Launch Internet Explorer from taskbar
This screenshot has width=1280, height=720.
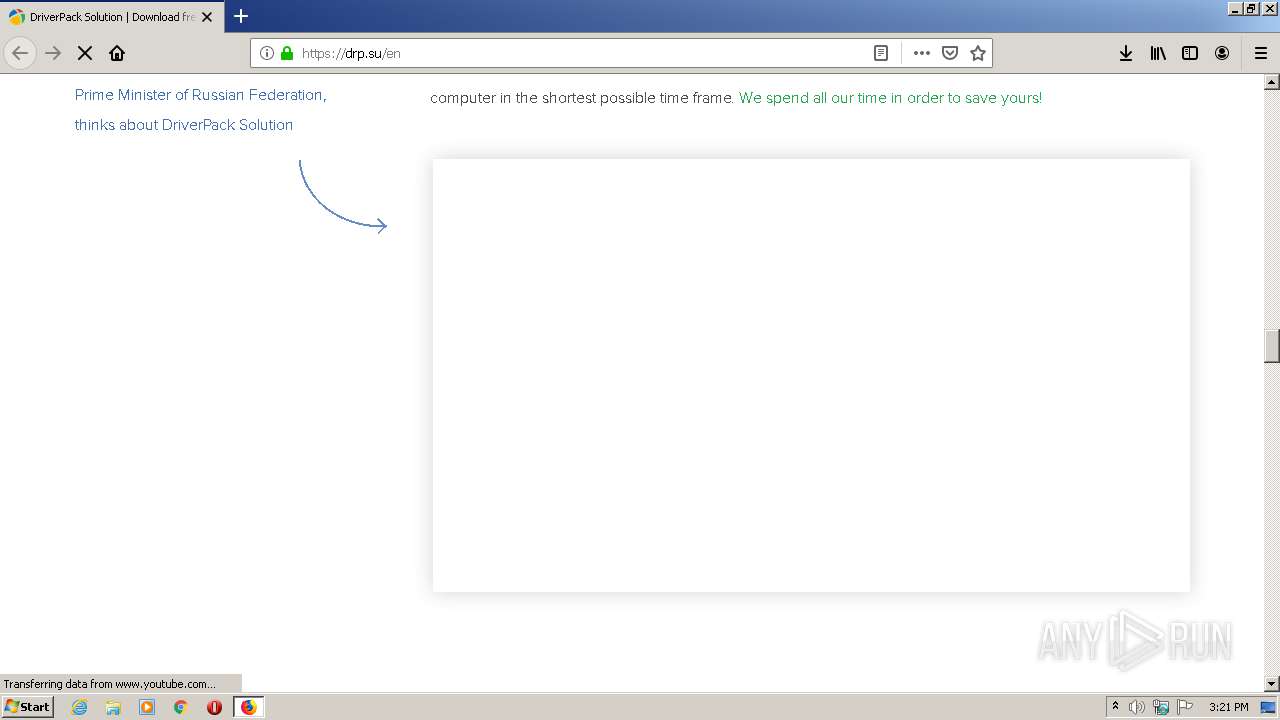80,707
